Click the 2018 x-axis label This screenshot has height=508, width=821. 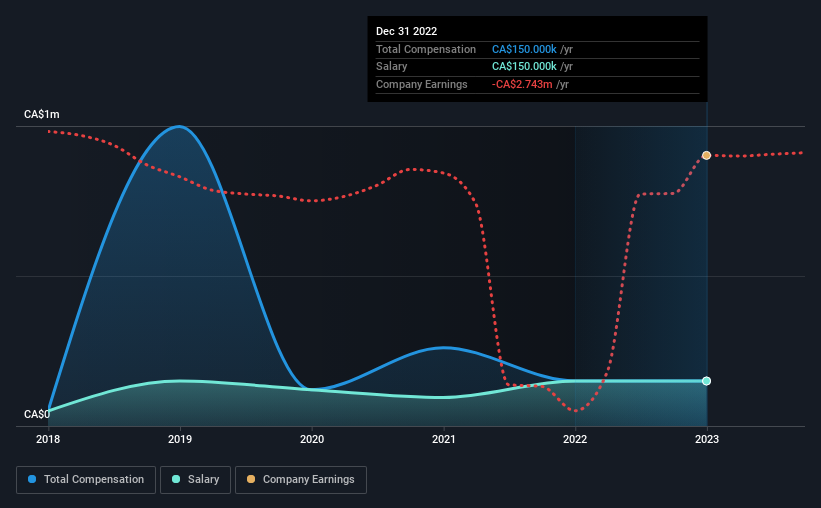pos(48,439)
